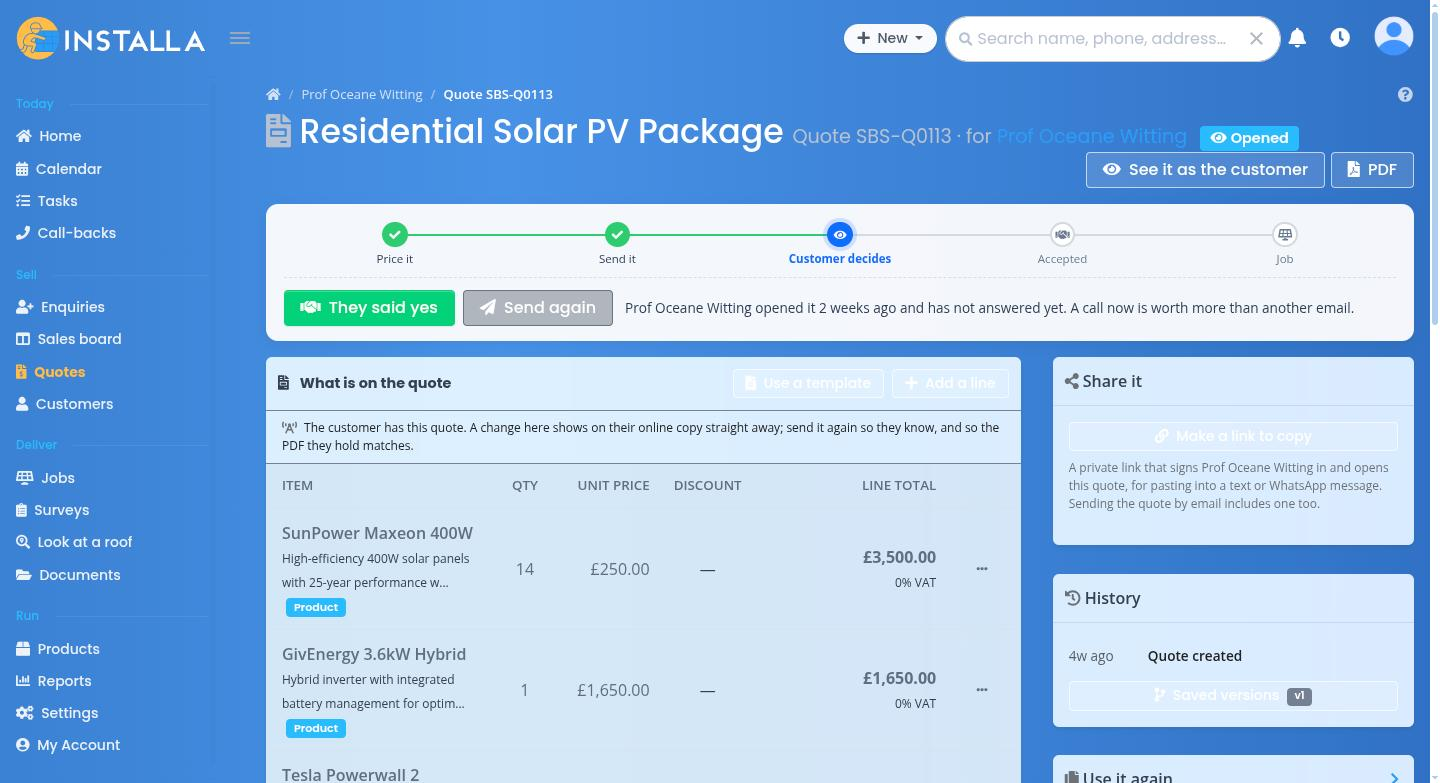
Task: Open the New dropdown button
Action: [890, 38]
